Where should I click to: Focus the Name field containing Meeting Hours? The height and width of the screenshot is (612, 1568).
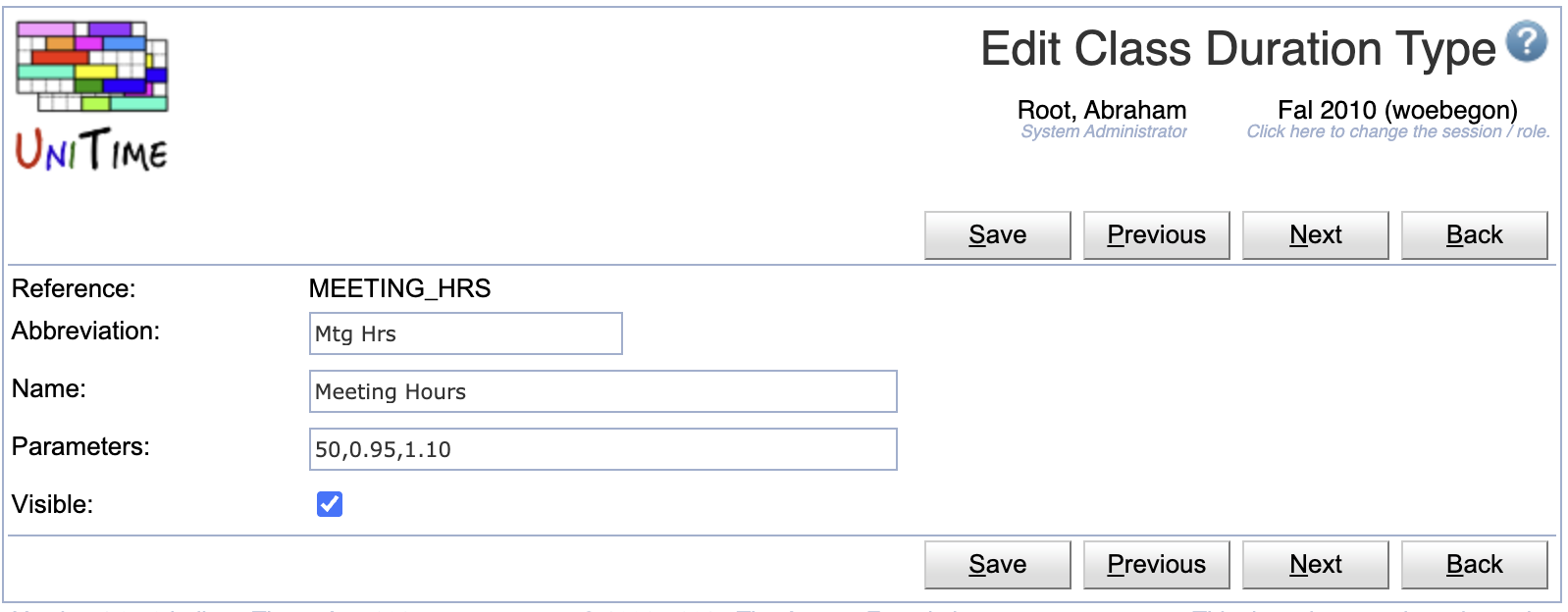tap(603, 391)
